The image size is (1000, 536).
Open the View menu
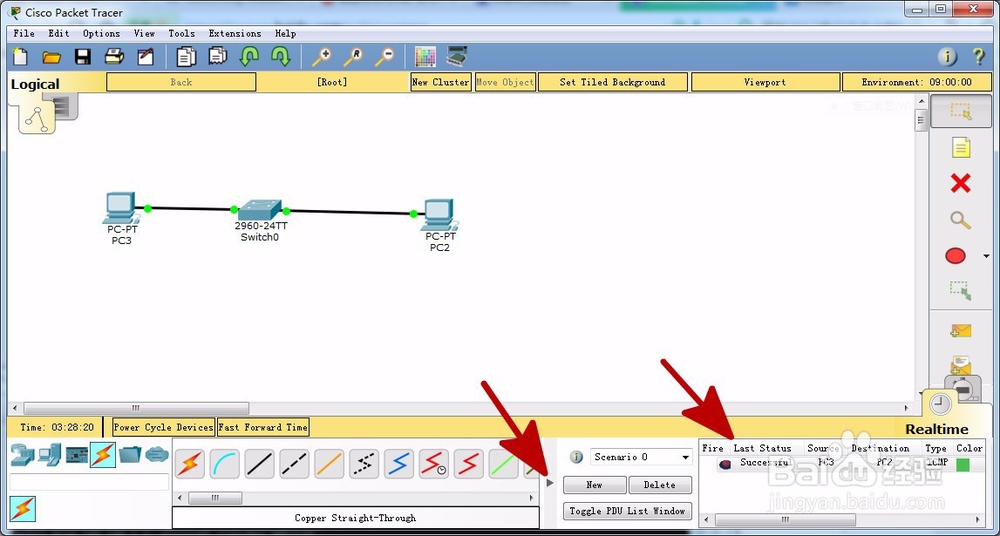pos(144,33)
